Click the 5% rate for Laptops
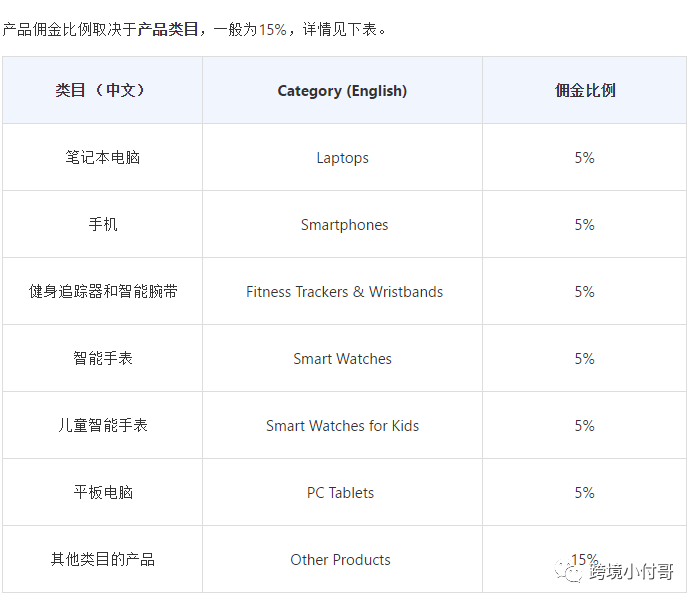Image resolution: width=696 pixels, height=603 pixels. [585, 158]
